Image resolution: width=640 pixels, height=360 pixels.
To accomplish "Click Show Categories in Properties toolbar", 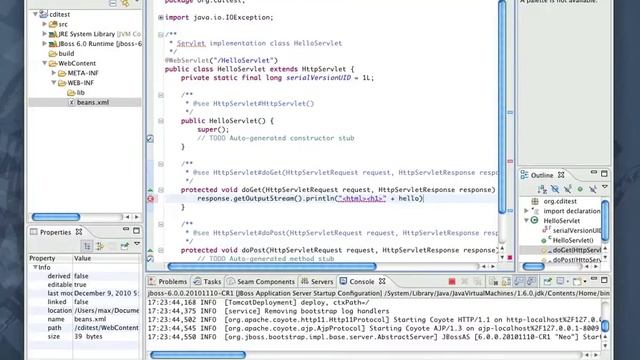I will click(87, 246).
